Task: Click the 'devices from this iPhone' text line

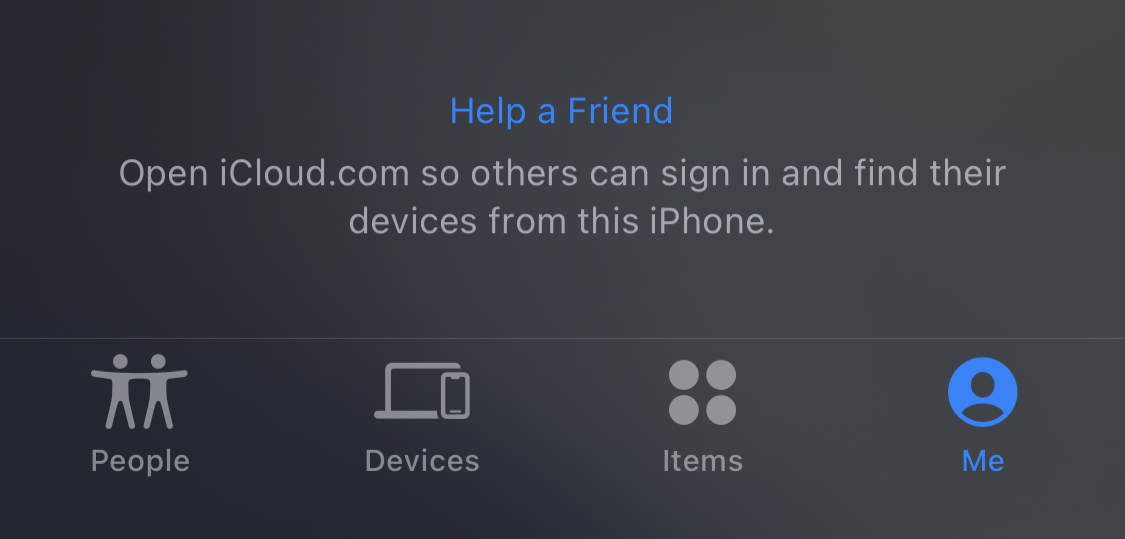Action: [562, 221]
